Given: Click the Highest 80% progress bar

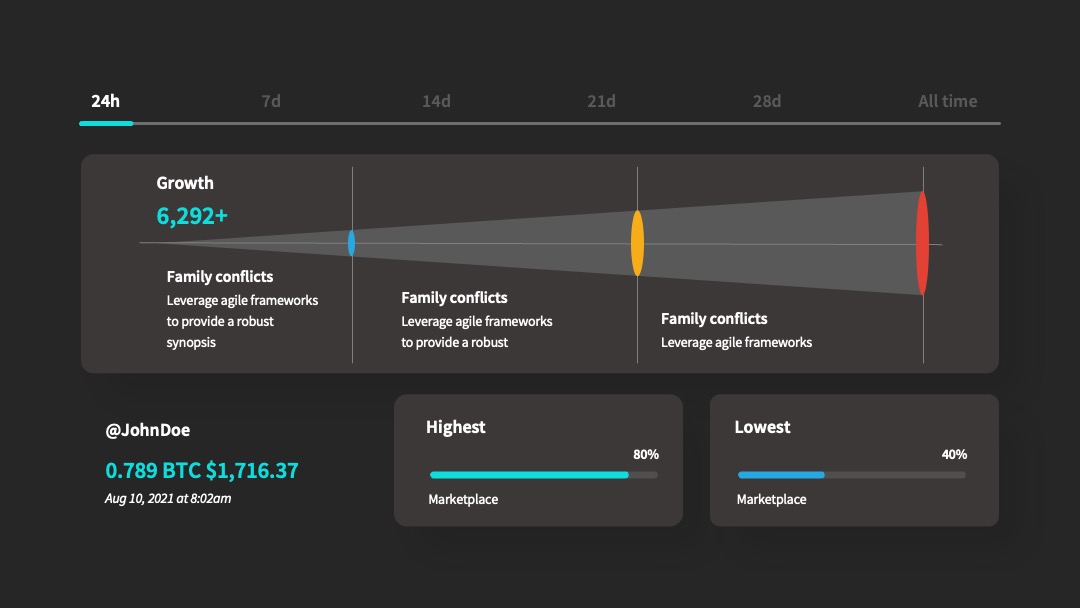Looking at the screenshot, I should tap(543, 475).
